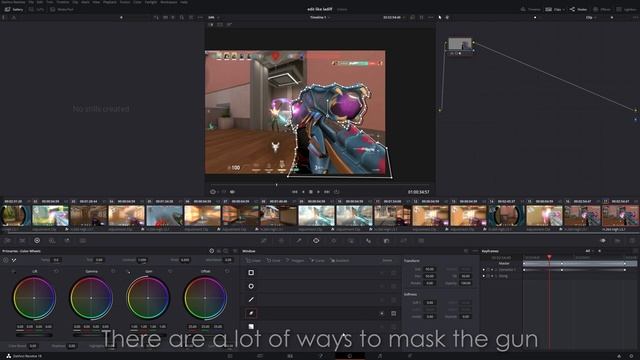Switch to the Edit page tab

pyautogui.click(x=290, y=356)
